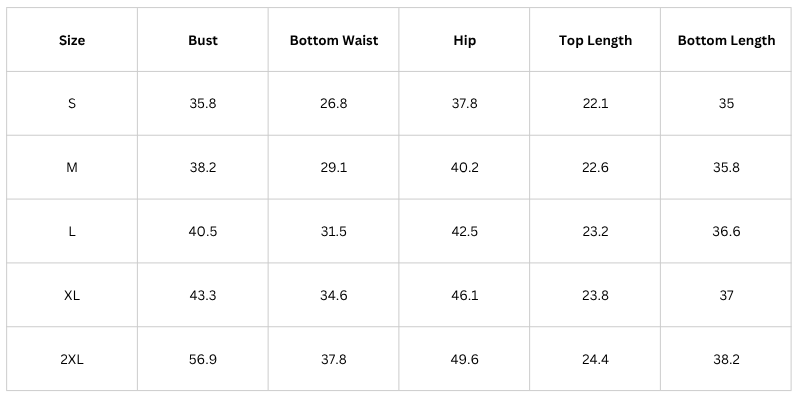Screen dimensions: 800x400
Task: Click the 23.8 top length cell
Action: (595, 295)
